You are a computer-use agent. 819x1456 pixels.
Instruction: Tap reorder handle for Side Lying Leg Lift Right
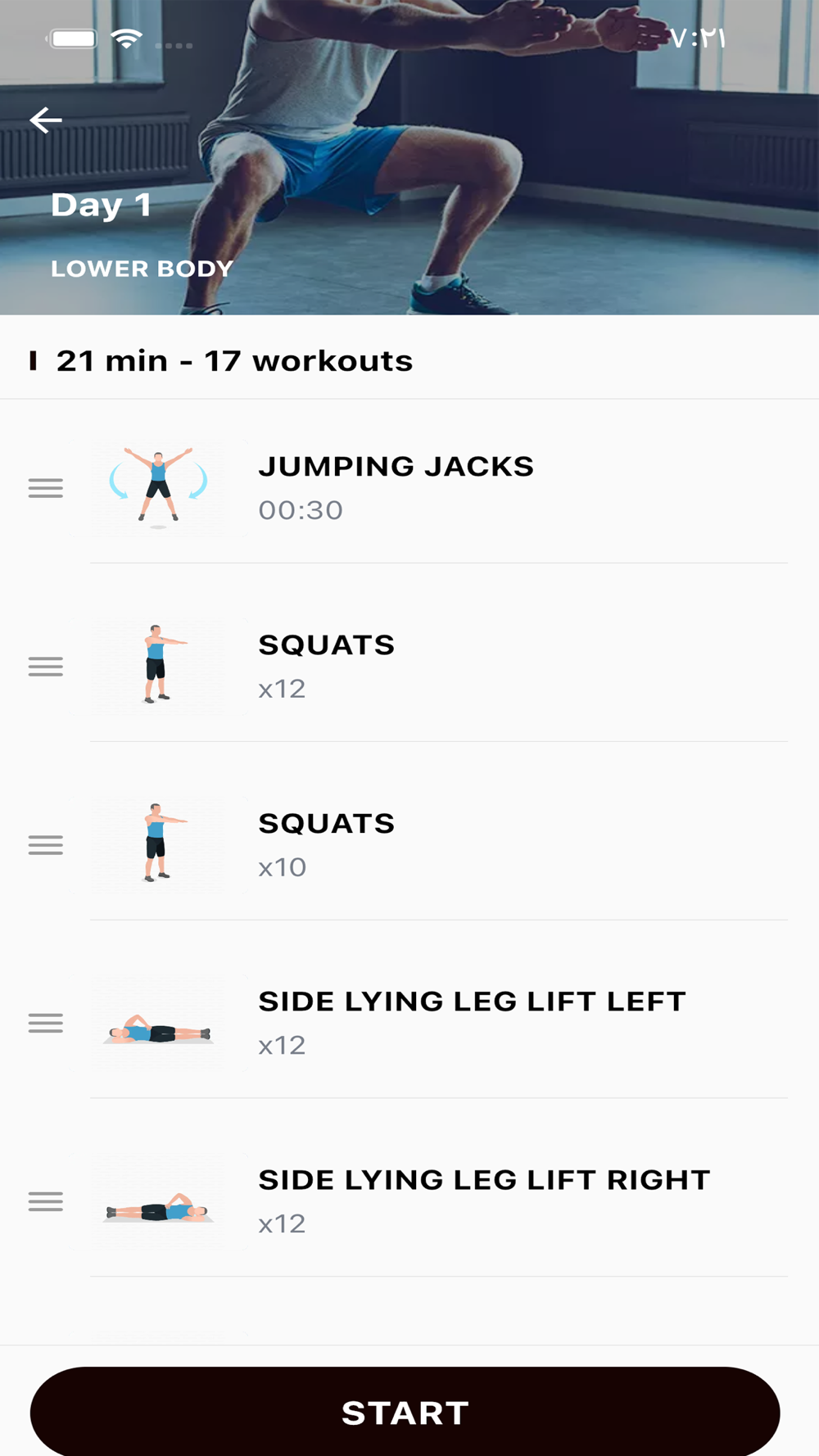coord(46,1201)
